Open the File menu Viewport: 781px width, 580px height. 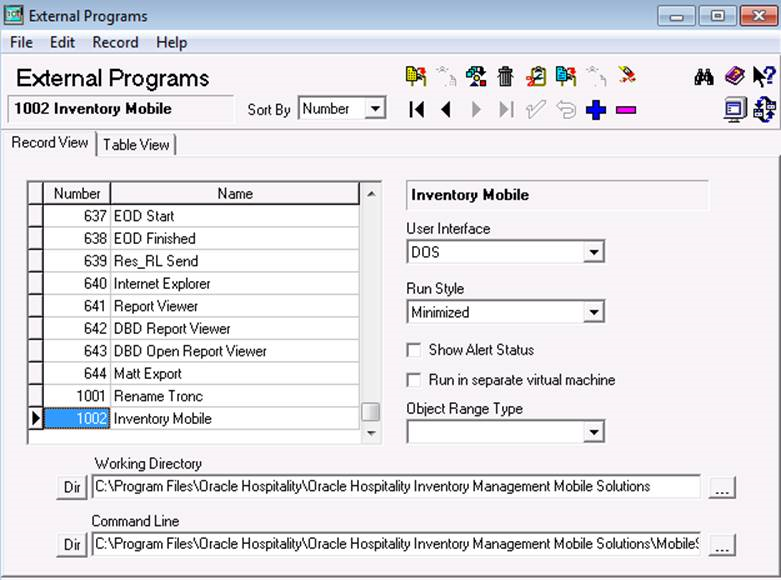21,42
